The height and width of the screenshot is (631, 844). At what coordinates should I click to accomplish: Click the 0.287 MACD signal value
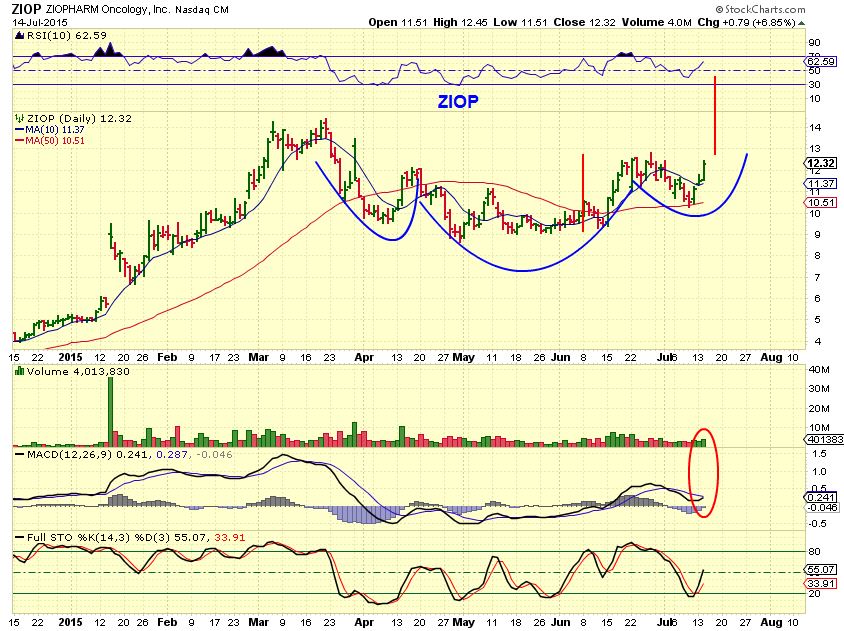[172, 454]
